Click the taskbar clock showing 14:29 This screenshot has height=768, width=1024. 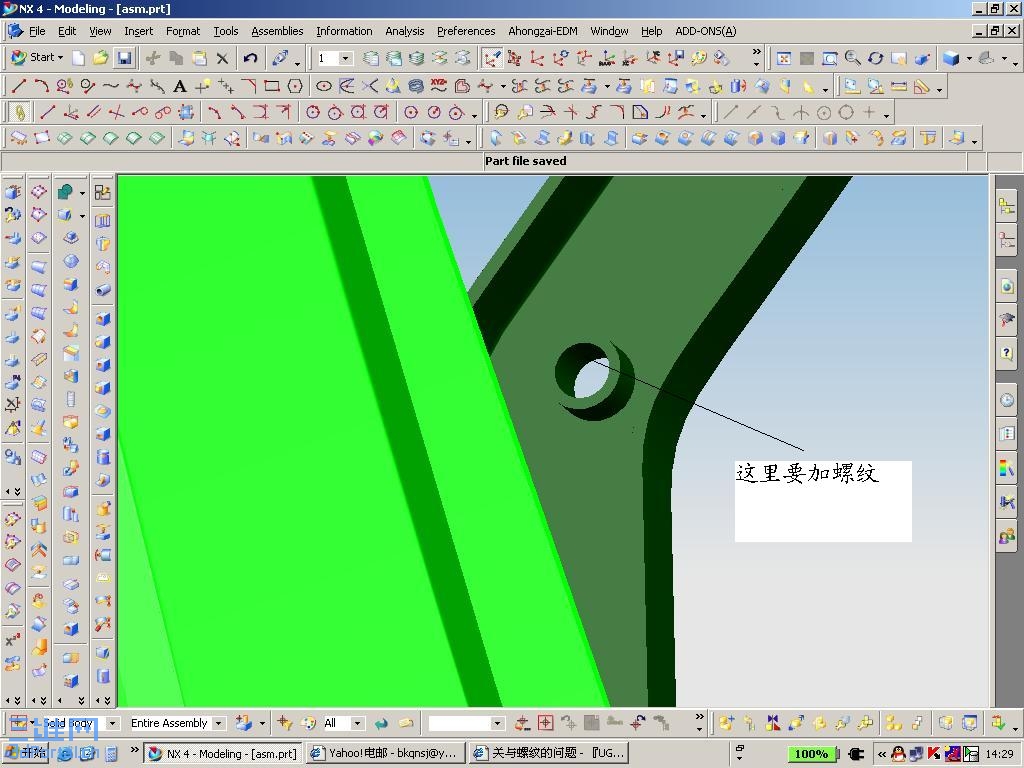pos(999,754)
